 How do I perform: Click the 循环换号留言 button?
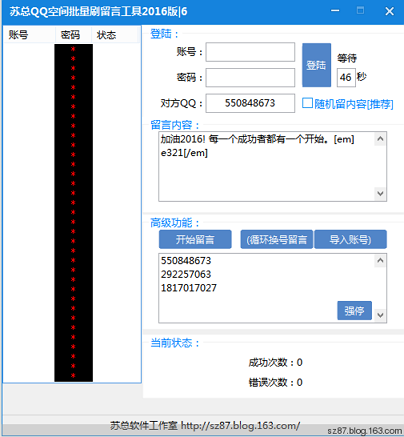pyautogui.click(x=277, y=239)
